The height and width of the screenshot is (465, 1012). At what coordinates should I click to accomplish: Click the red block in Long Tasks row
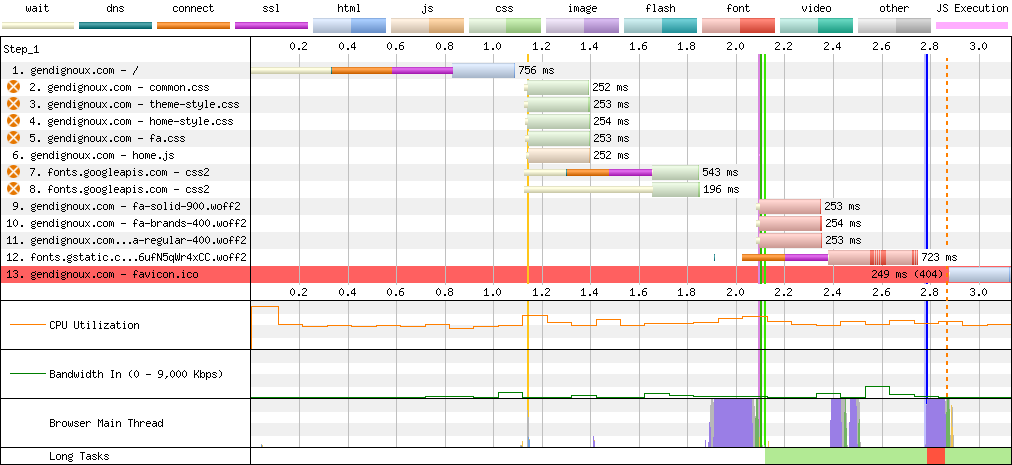935,456
